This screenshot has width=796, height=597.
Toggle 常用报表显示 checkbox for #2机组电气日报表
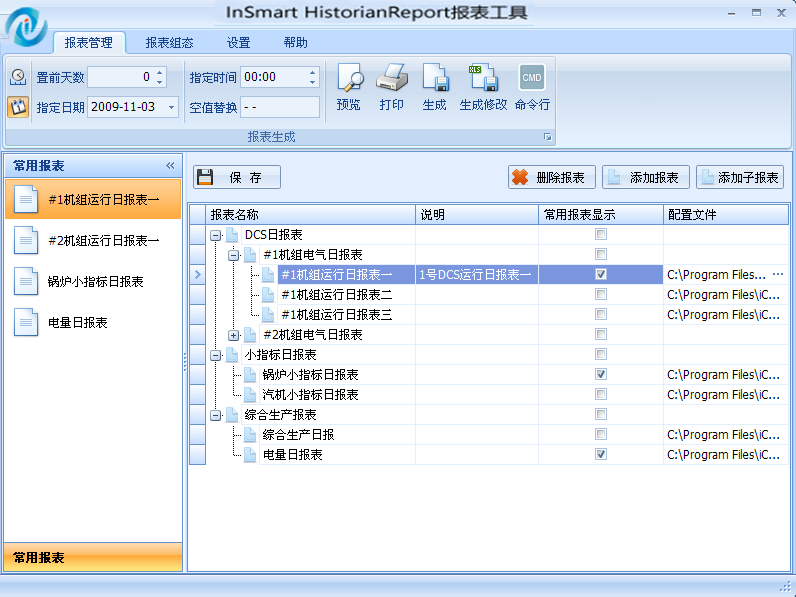click(x=601, y=335)
